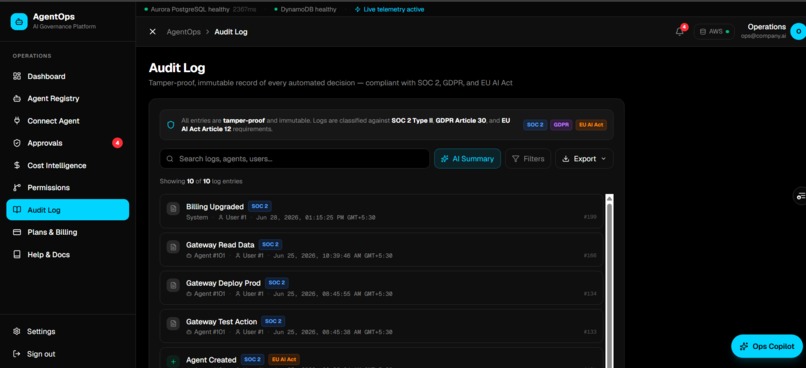Click DynamoDB healthy status
This screenshot has width=806, height=368.
click(305, 9)
